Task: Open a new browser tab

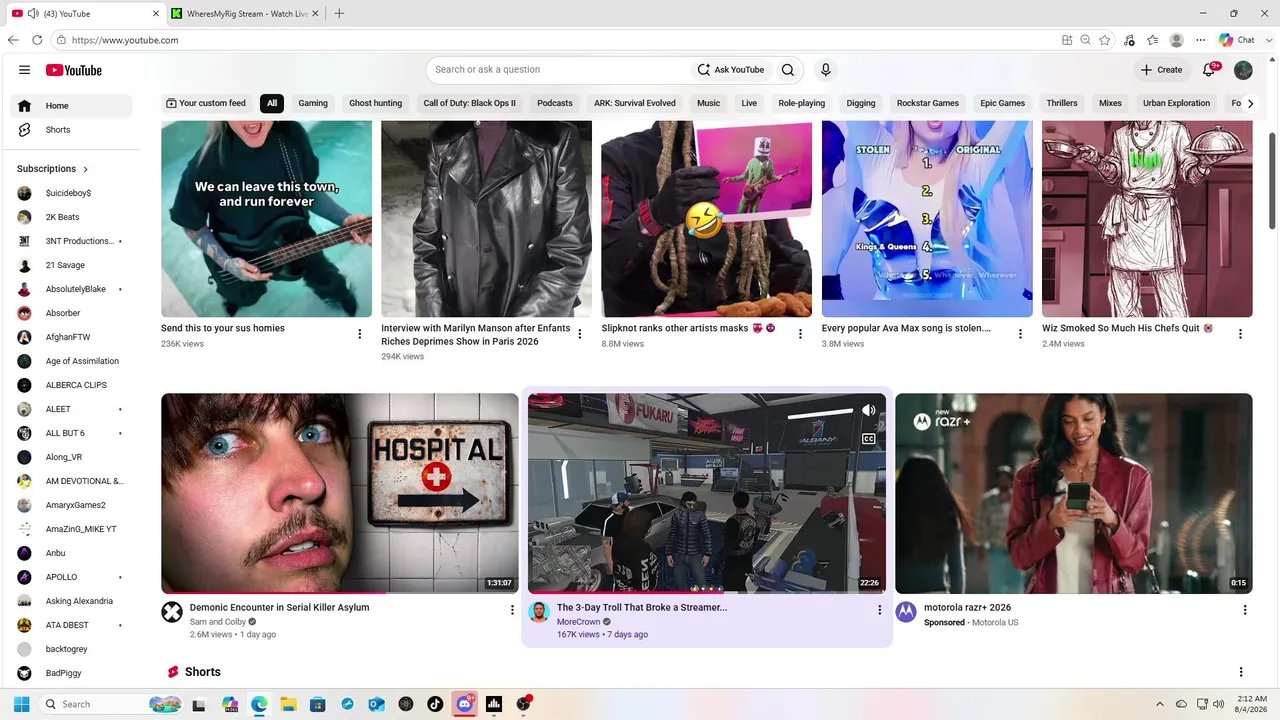Action: tap(339, 14)
